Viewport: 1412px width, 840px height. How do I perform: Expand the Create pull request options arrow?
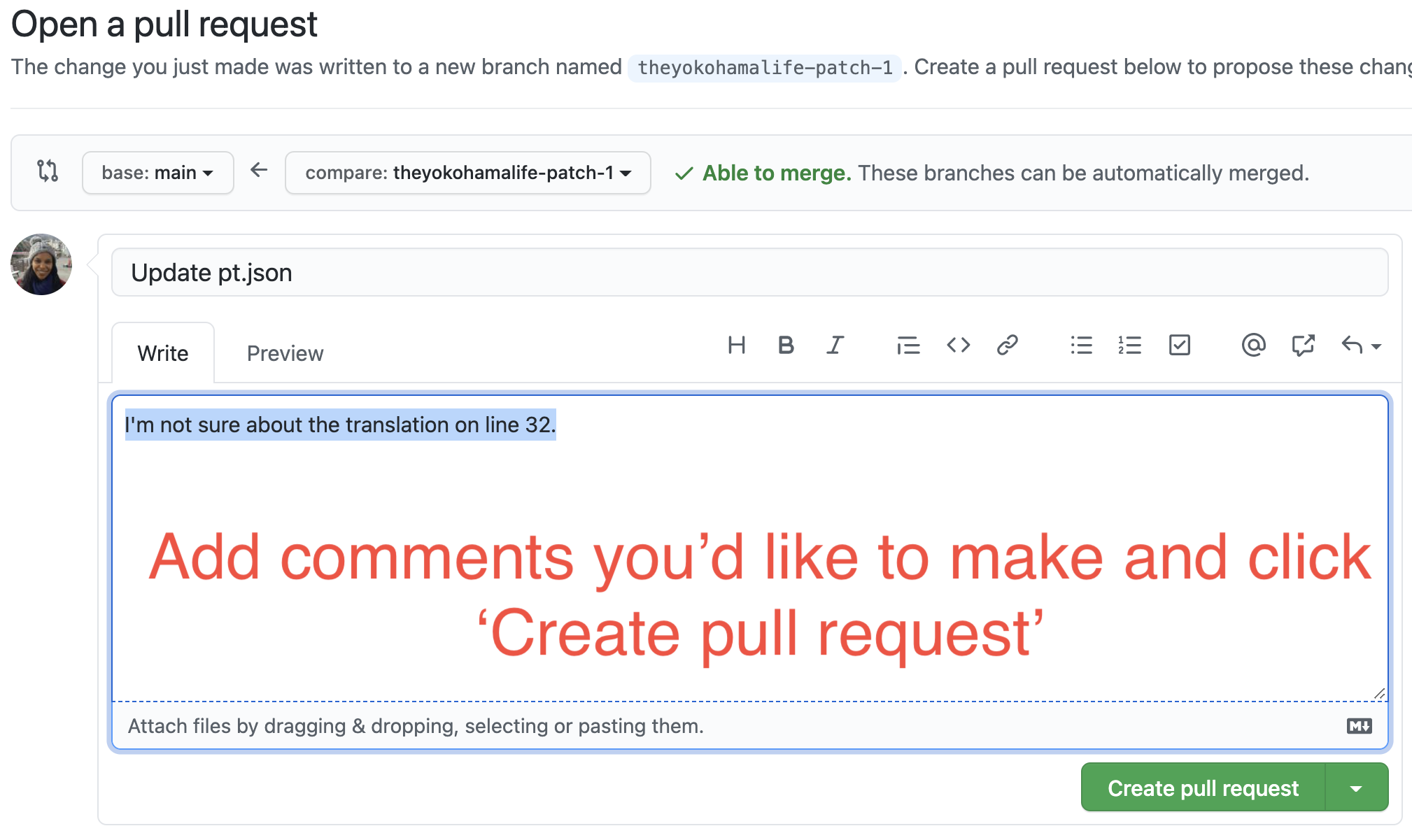[x=1356, y=788]
